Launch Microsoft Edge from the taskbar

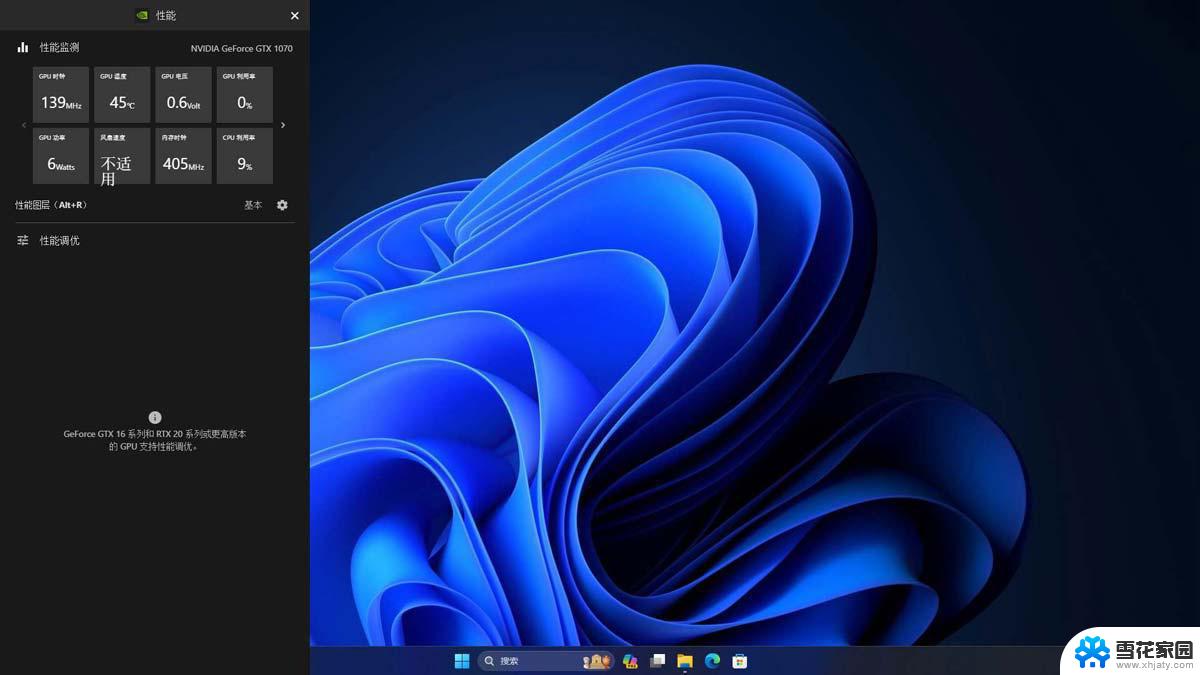click(x=712, y=661)
